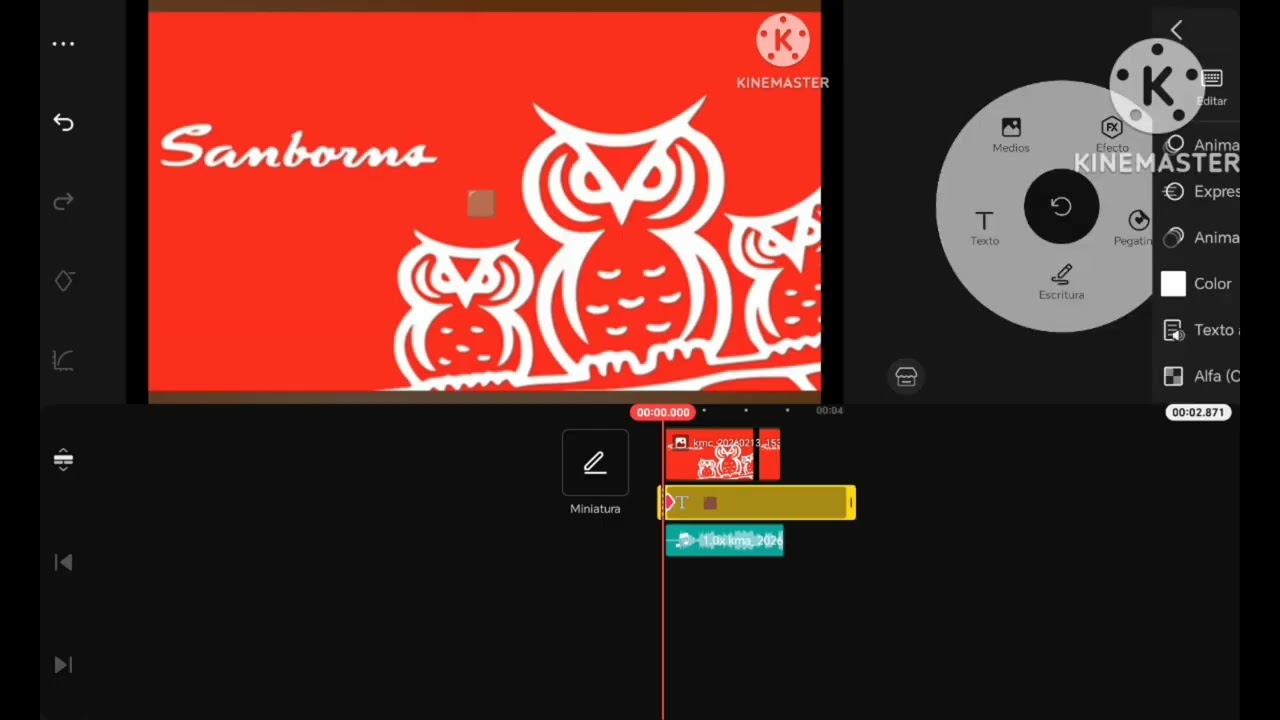Viewport: 1280px width, 720px height.
Task: Open the Alfa opacity option
Action: (1201, 376)
